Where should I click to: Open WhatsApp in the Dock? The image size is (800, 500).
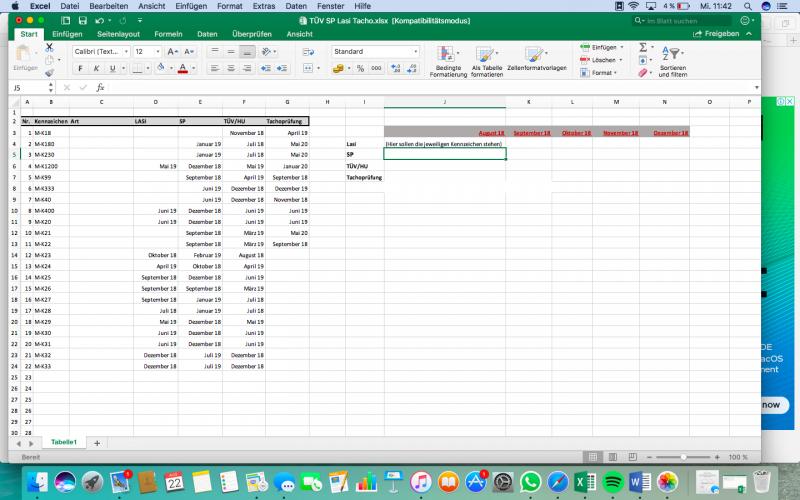click(x=531, y=482)
